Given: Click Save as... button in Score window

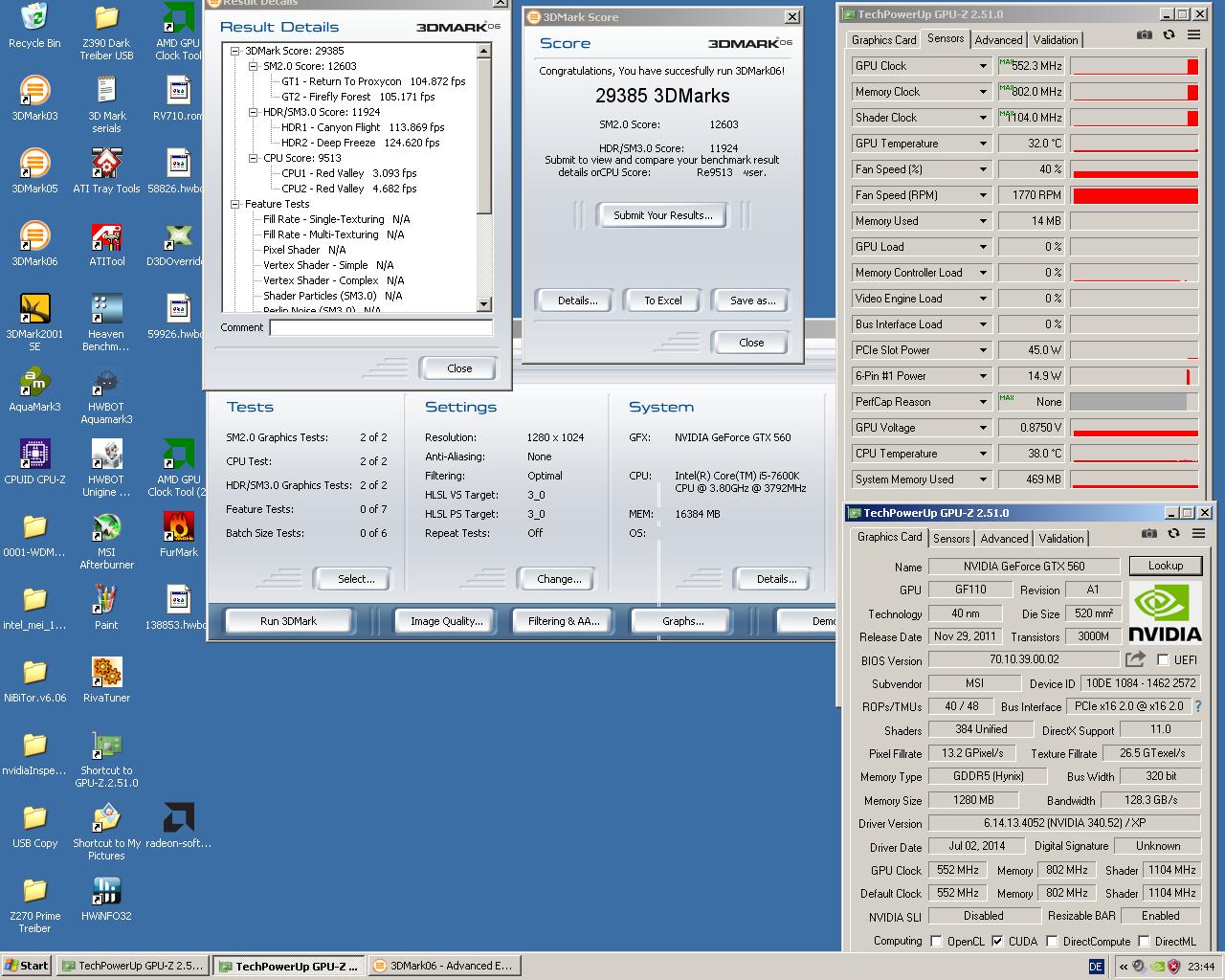Looking at the screenshot, I should tap(752, 301).
